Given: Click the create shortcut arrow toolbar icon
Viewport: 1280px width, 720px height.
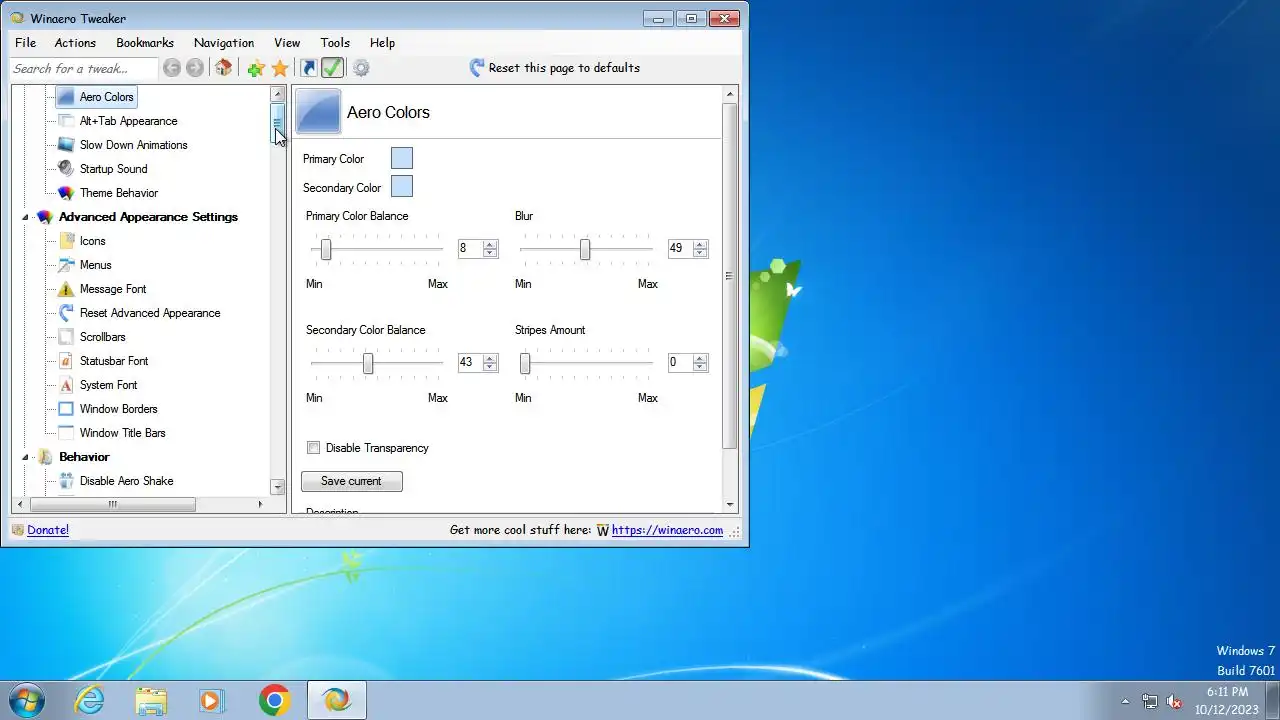Looking at the screenshot, I should click(309, 68).
